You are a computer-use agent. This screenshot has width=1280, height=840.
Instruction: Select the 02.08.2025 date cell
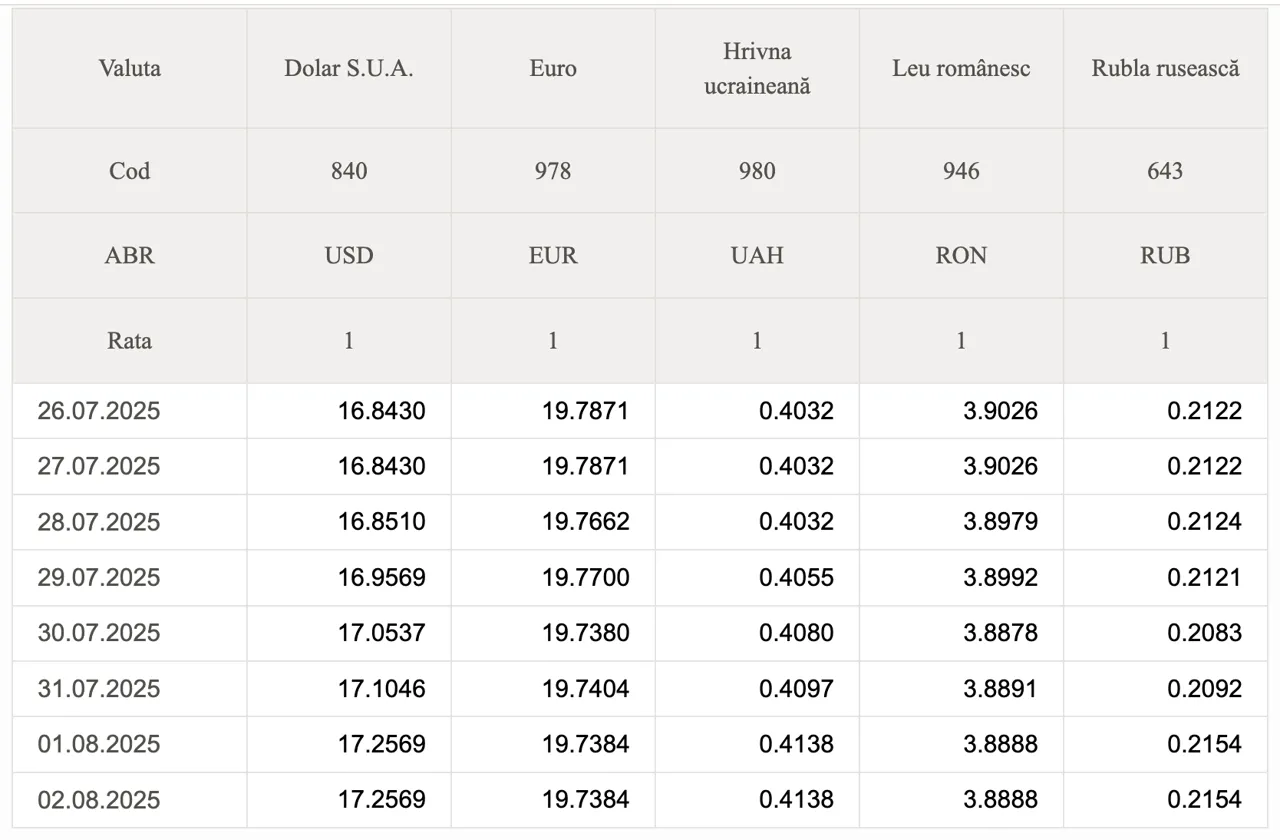click(99, 800)
